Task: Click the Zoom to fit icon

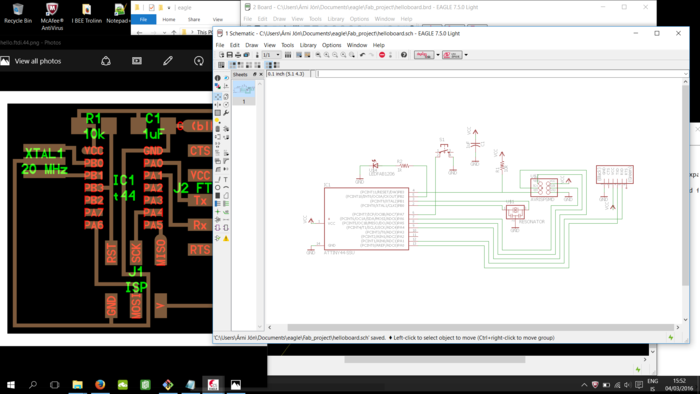Action: tap(318, 55)
